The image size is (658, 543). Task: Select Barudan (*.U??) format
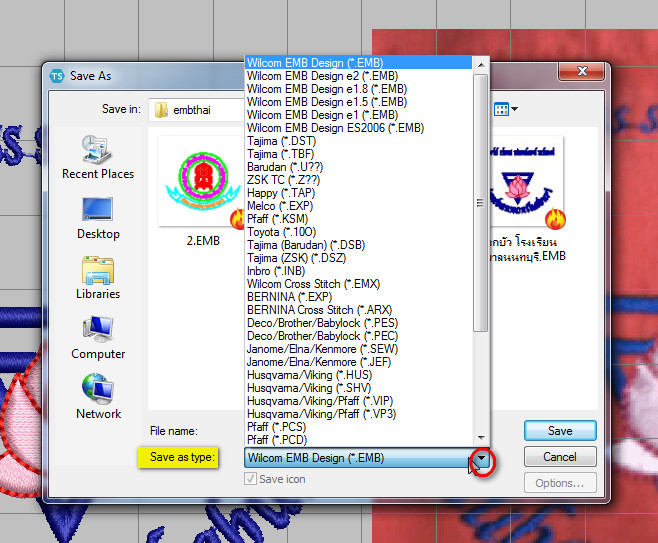point(359,167)
